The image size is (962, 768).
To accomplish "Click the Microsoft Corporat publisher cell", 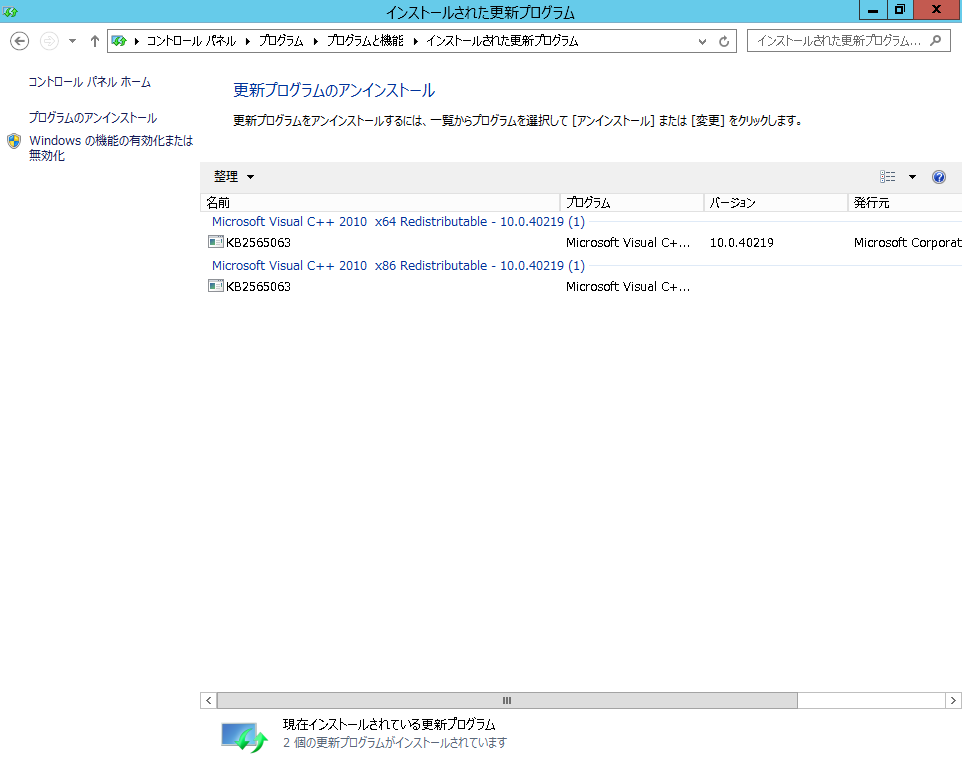I will (907, 242).
